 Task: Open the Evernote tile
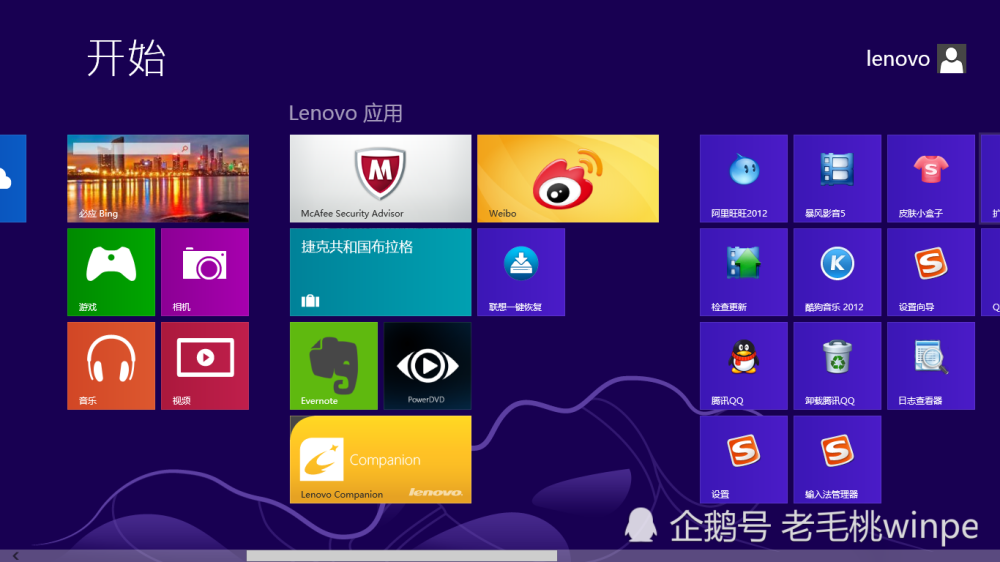pos(334,366)
